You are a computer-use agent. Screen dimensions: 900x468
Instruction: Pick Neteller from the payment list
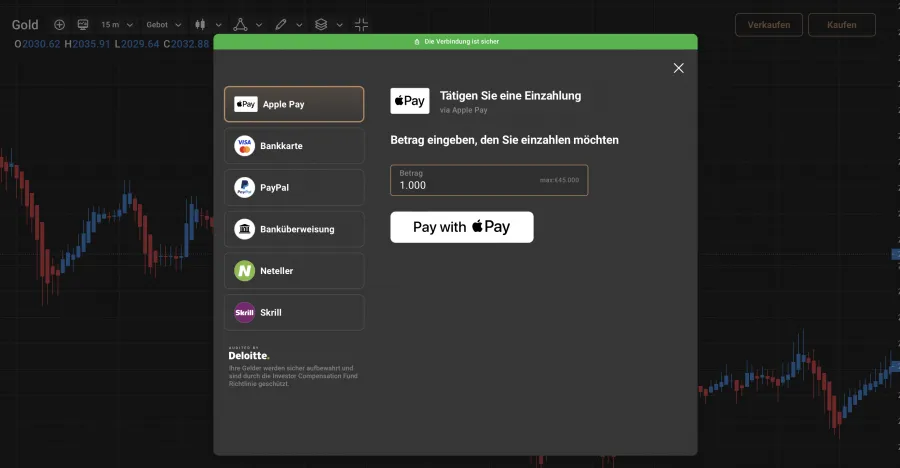point(294,271)
